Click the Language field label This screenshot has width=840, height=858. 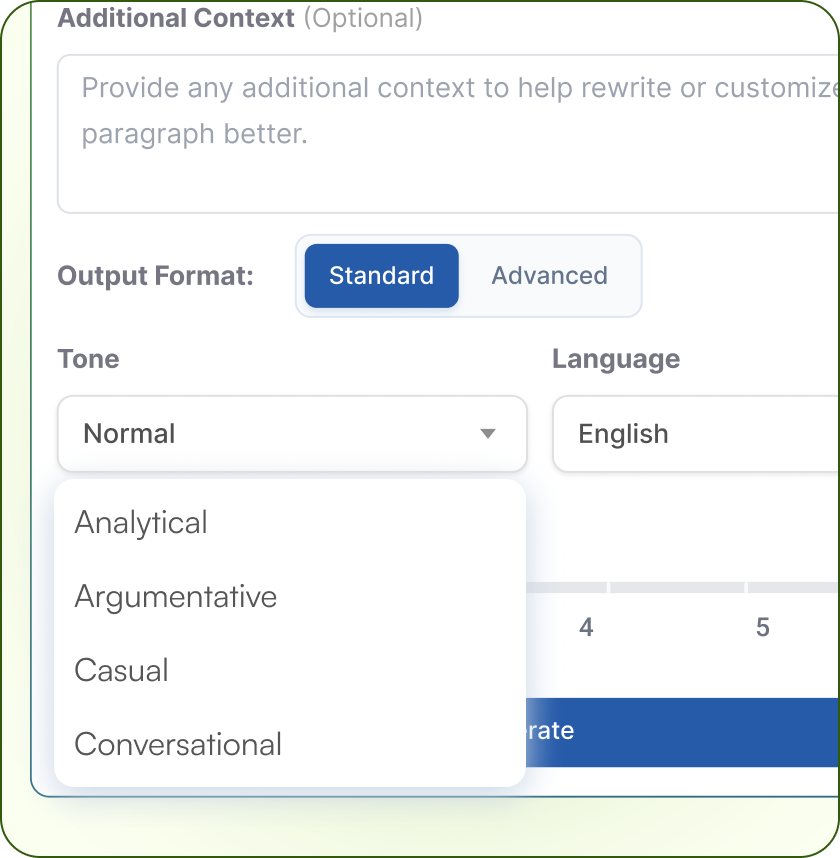pyautogui.click(x=616, y=359)
